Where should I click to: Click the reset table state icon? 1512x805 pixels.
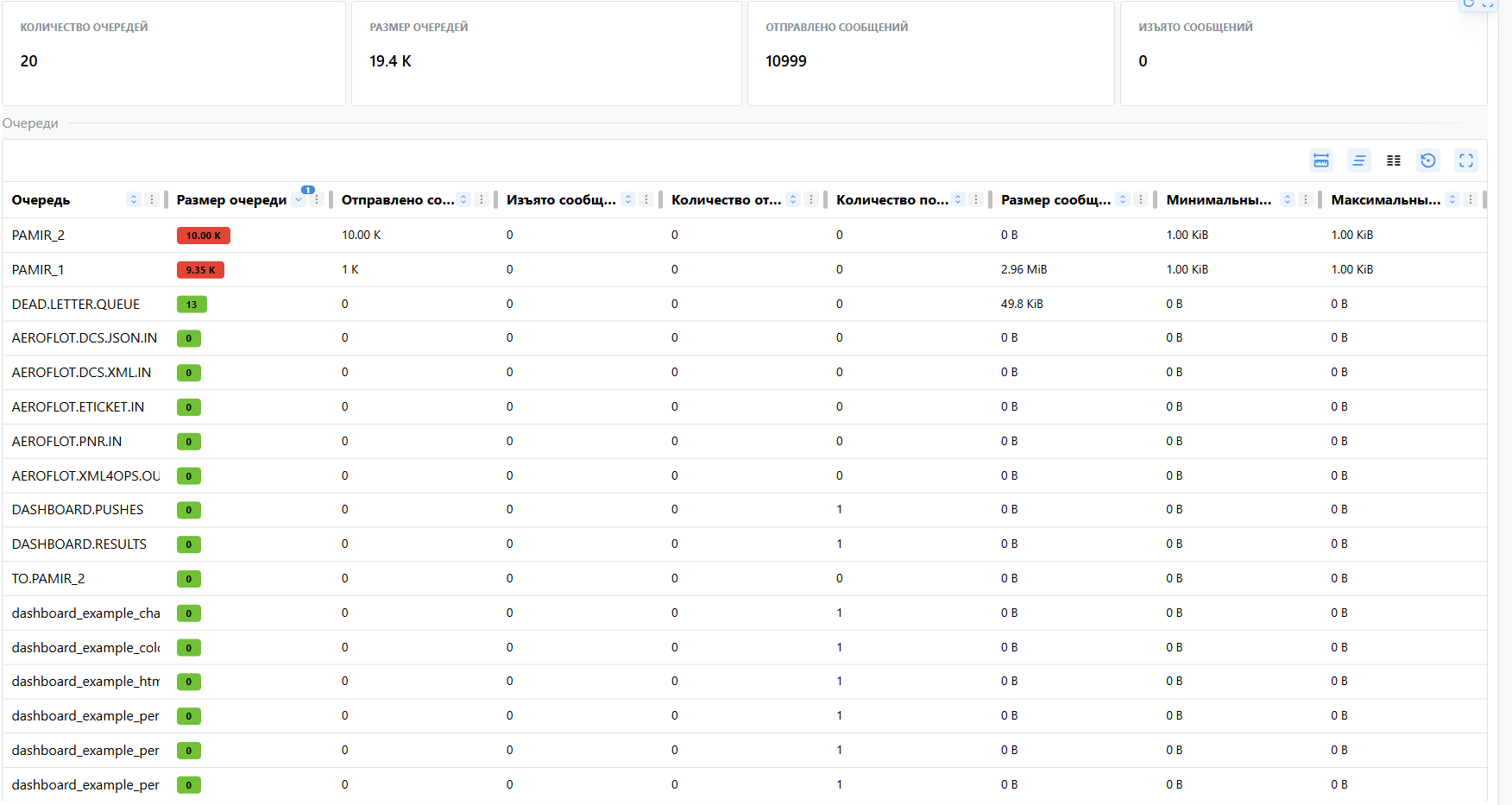1428,160
